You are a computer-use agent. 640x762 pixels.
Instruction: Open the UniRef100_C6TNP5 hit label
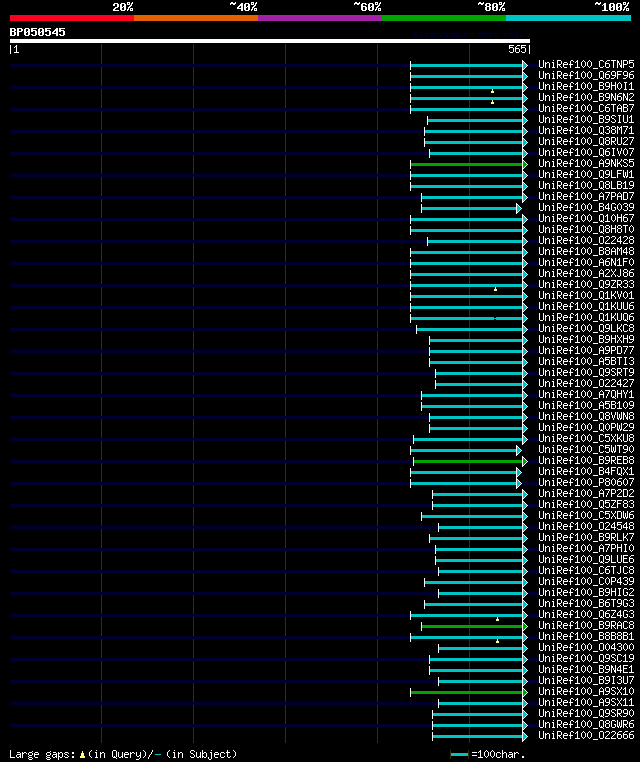586,64
